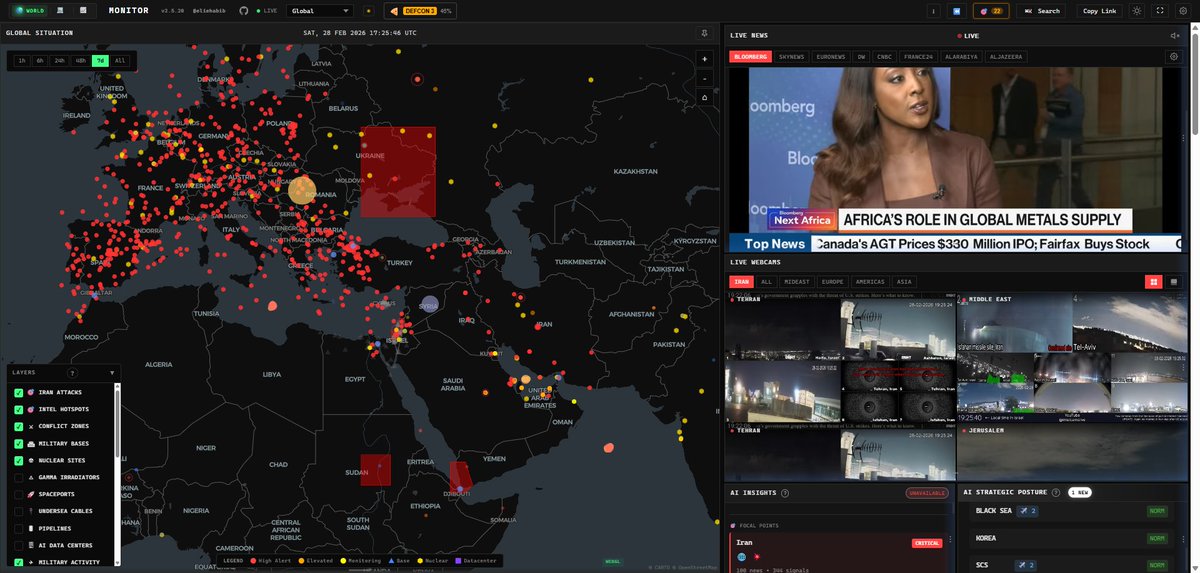Uncheck the Iran Attacks layer
The width and height of the screenshot is (1200, 573).
click(x=18, y=392)
